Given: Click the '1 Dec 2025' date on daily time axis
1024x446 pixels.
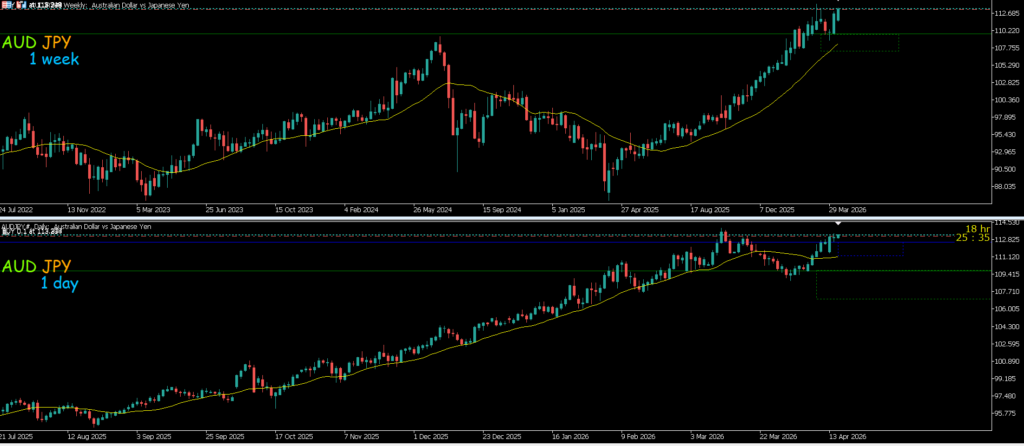Looking at the screenshot, I should coord(432,438).
